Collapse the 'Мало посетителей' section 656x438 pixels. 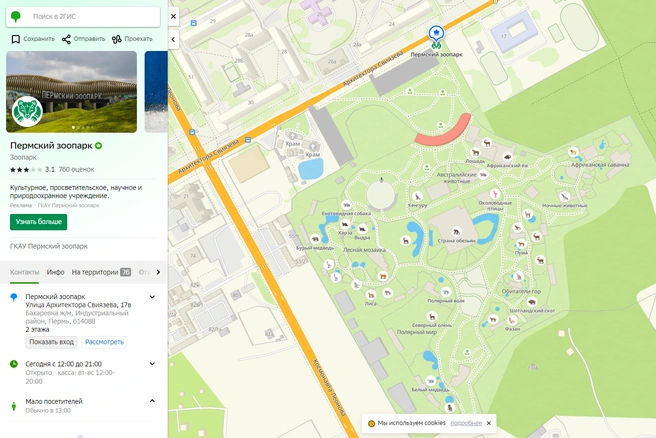click(x=152, y=401)
